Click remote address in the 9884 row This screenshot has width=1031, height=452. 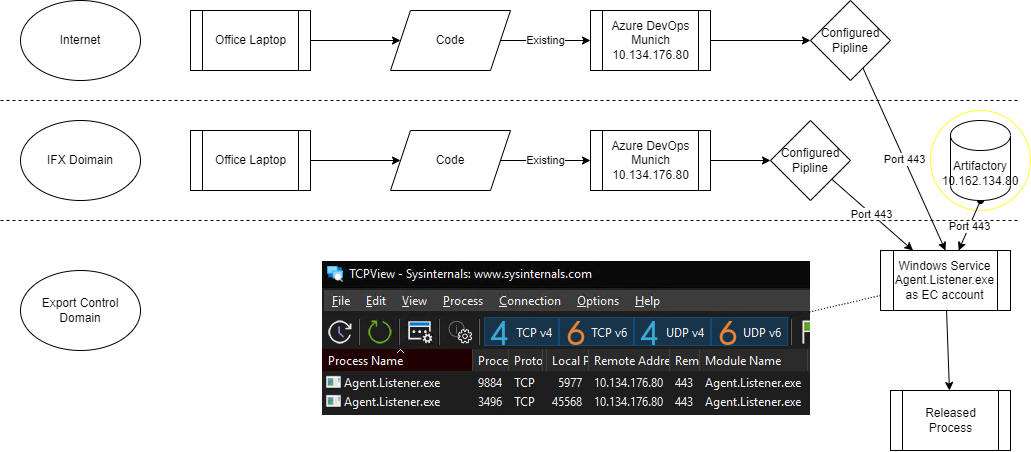[629, 382]
